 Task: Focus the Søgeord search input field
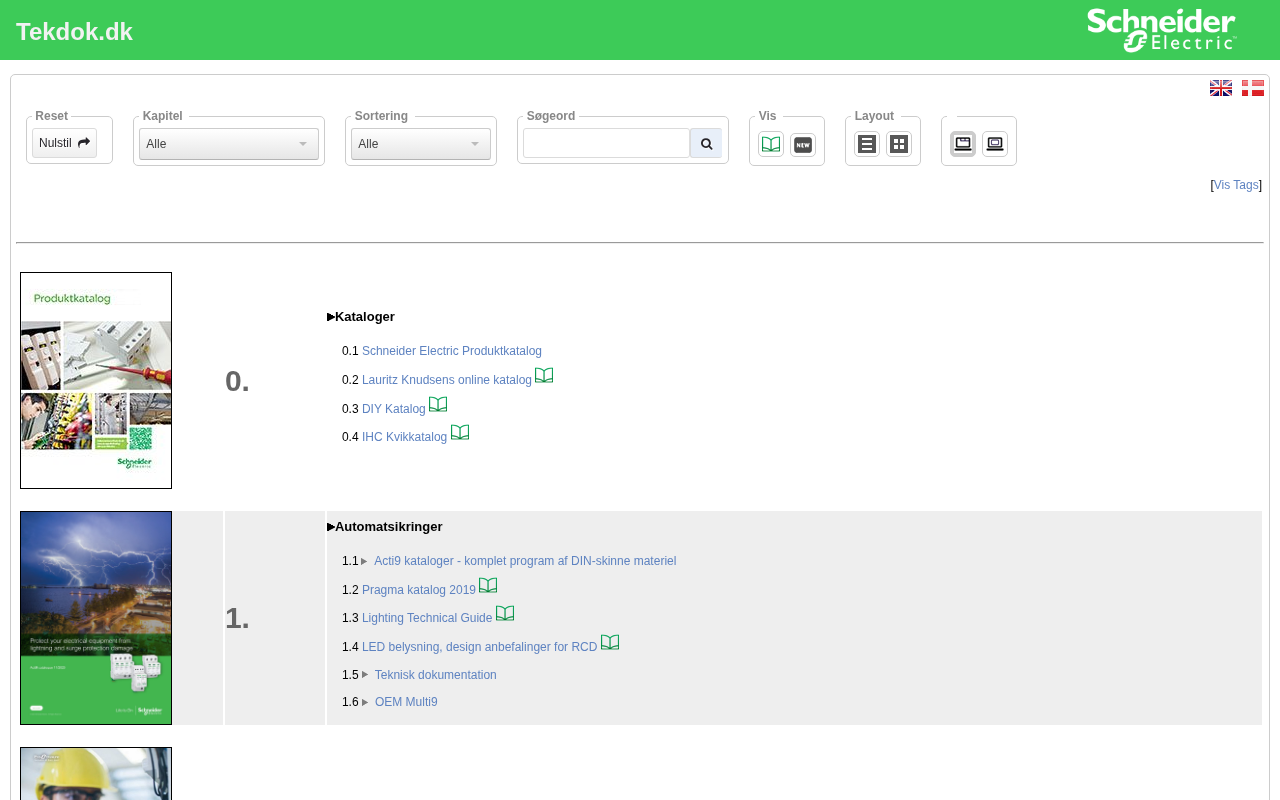coord(606,143)
